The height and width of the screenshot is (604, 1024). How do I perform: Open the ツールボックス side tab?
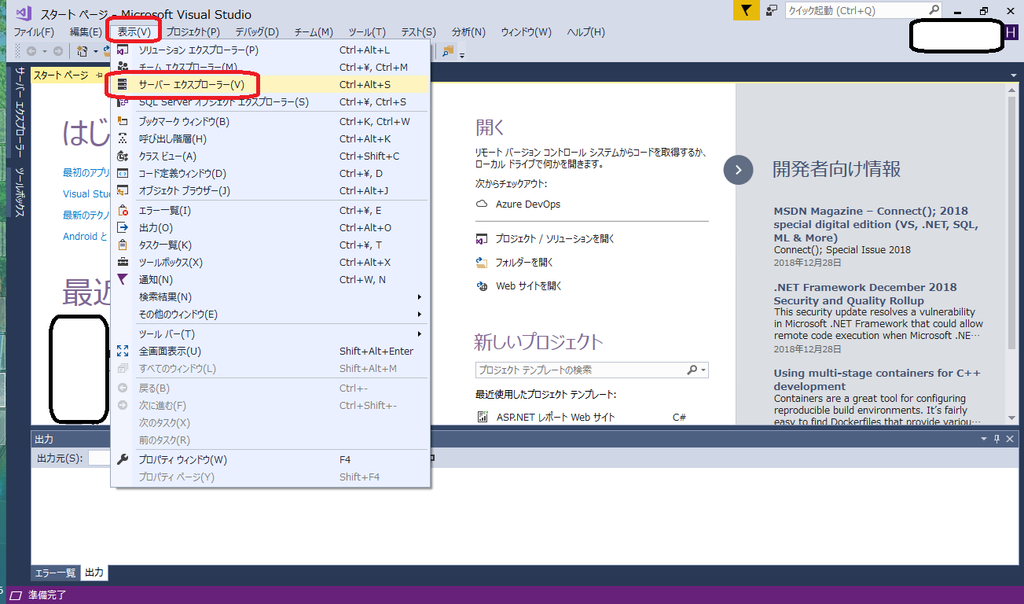[x=20, y=192]
